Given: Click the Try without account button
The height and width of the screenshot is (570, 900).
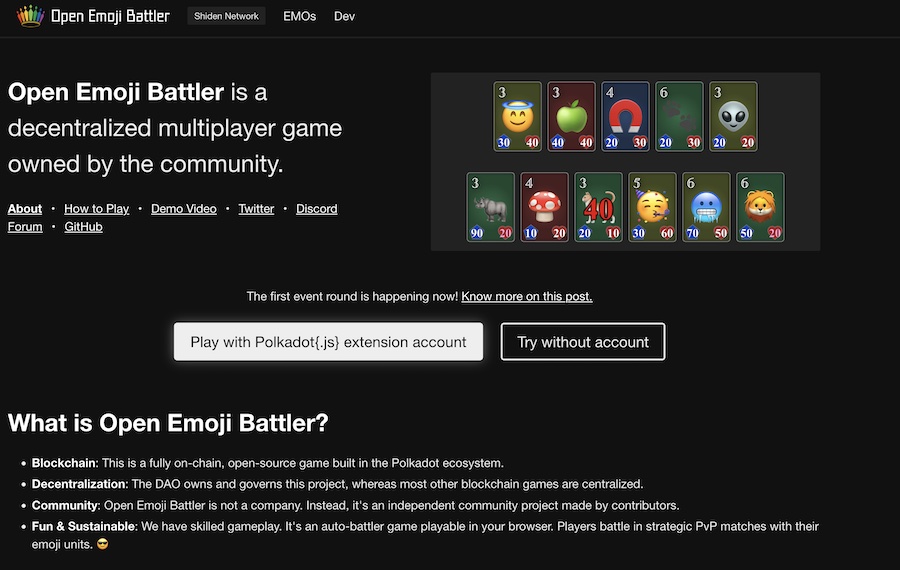Looking at the screenshot, I should [x=583, y=342].
